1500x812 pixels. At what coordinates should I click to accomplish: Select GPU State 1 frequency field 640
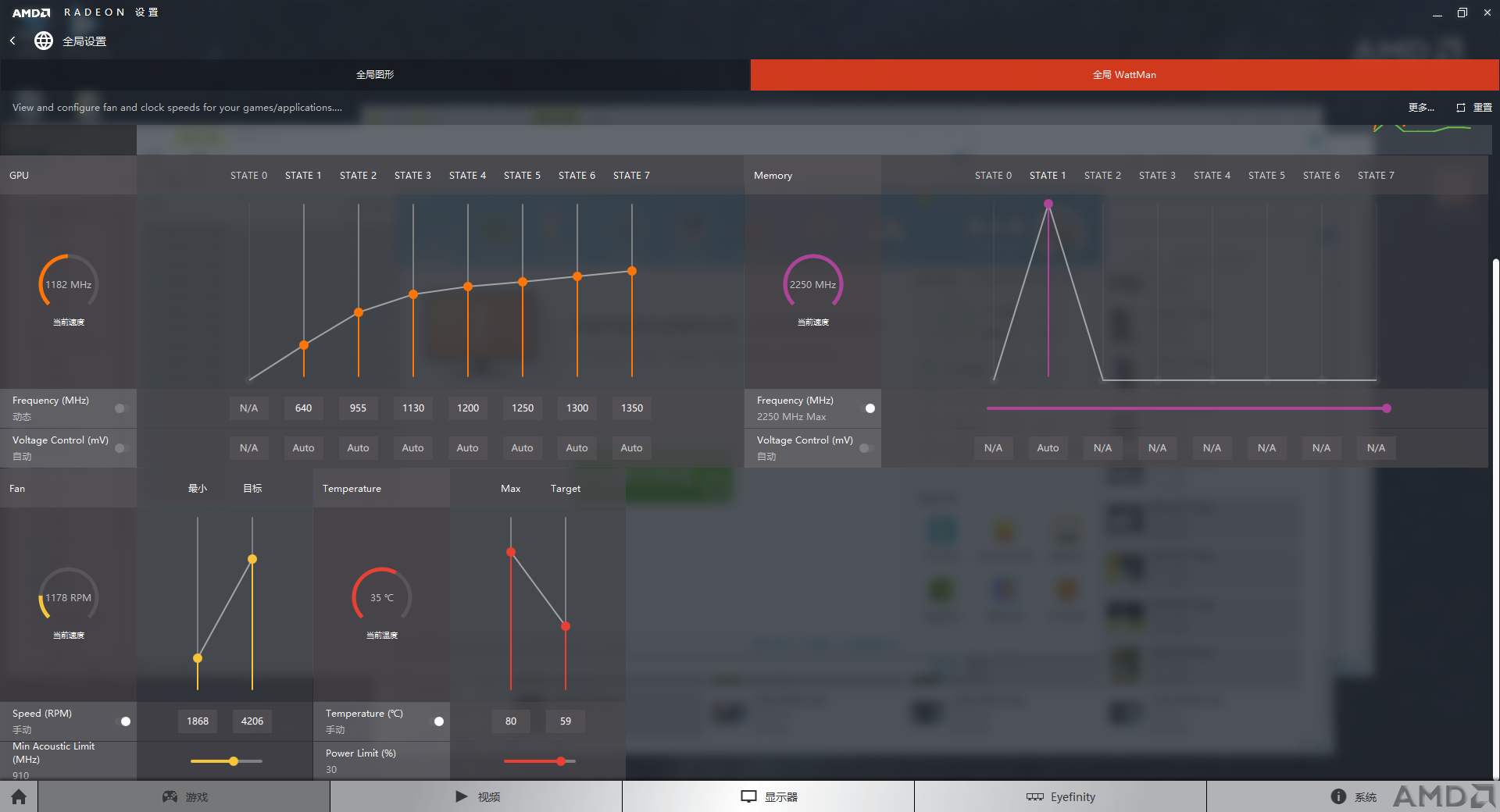pyautogui.click(x=304, y=408)
